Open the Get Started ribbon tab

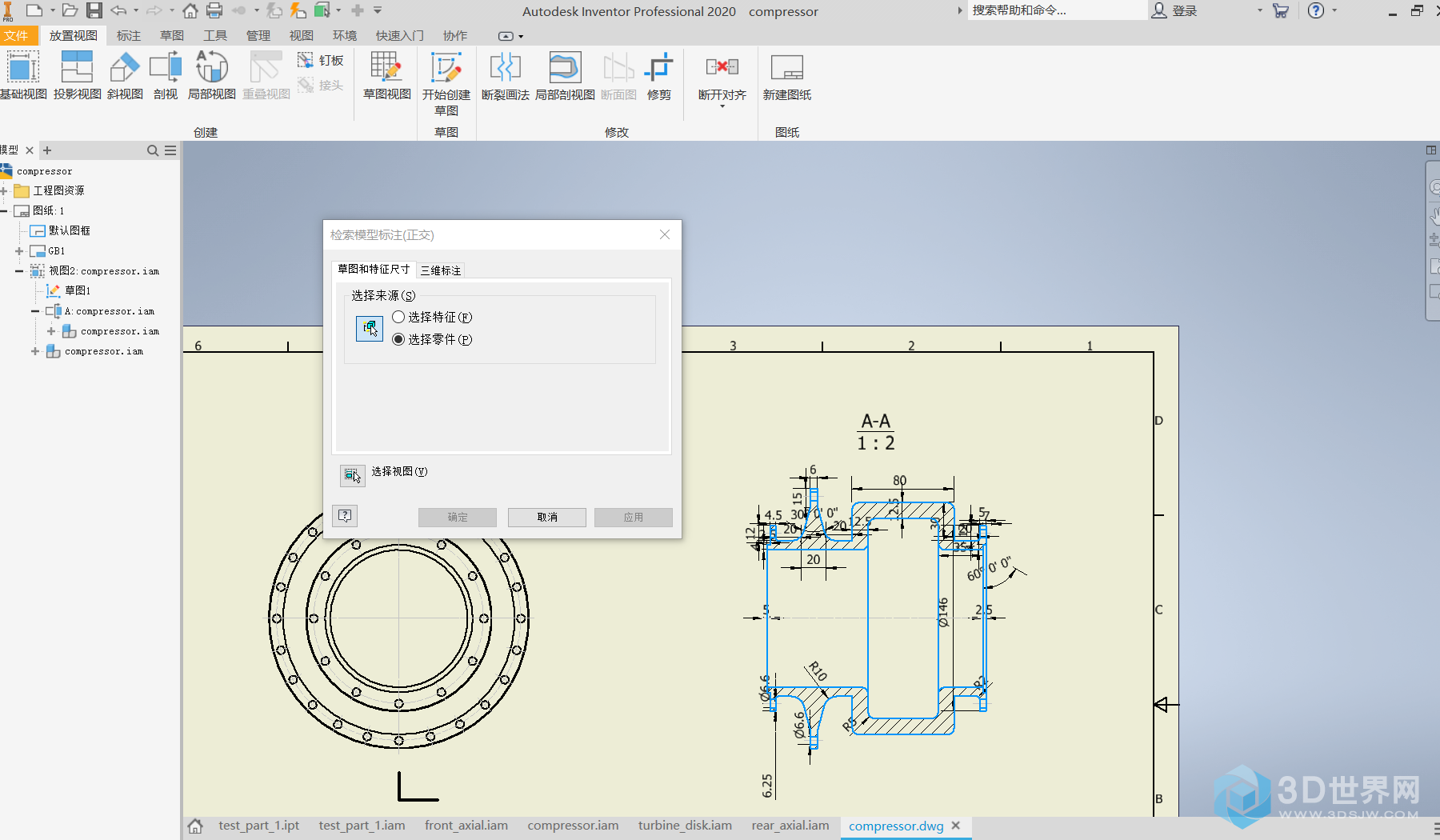400,36
